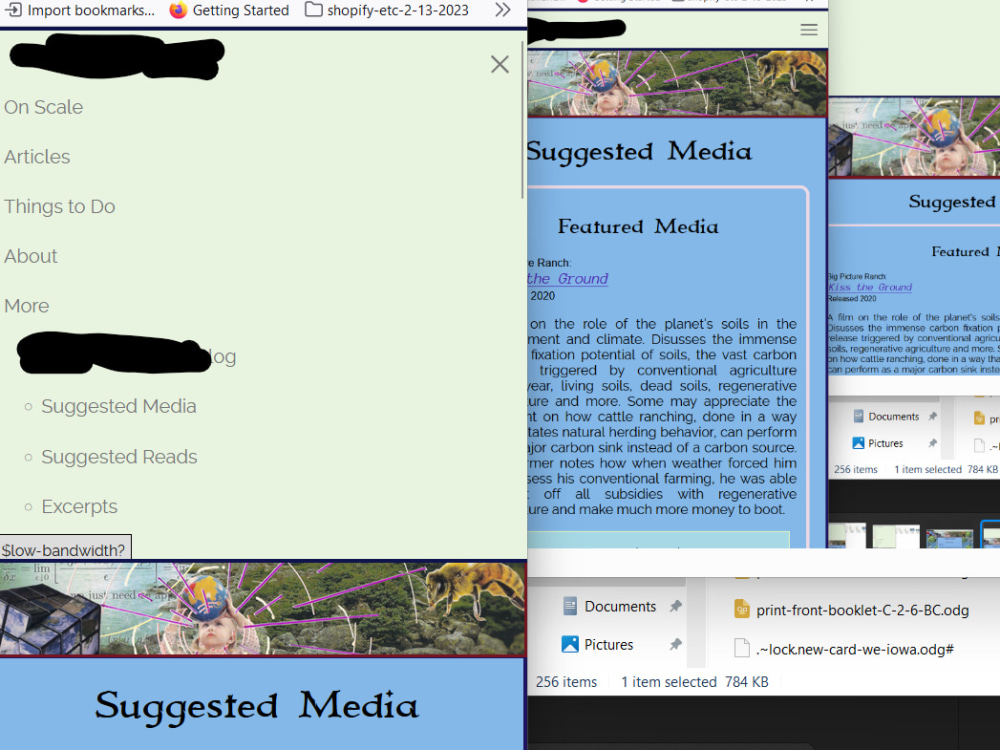Viewport: 1000px width, 750px height.
Task: Open the Suggested Reads submenu link
Action: point(119,457)
